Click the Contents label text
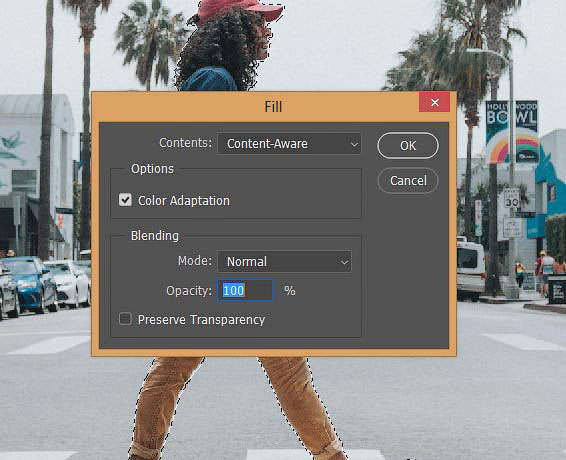The image size is (566, 460). click(186, 143)
